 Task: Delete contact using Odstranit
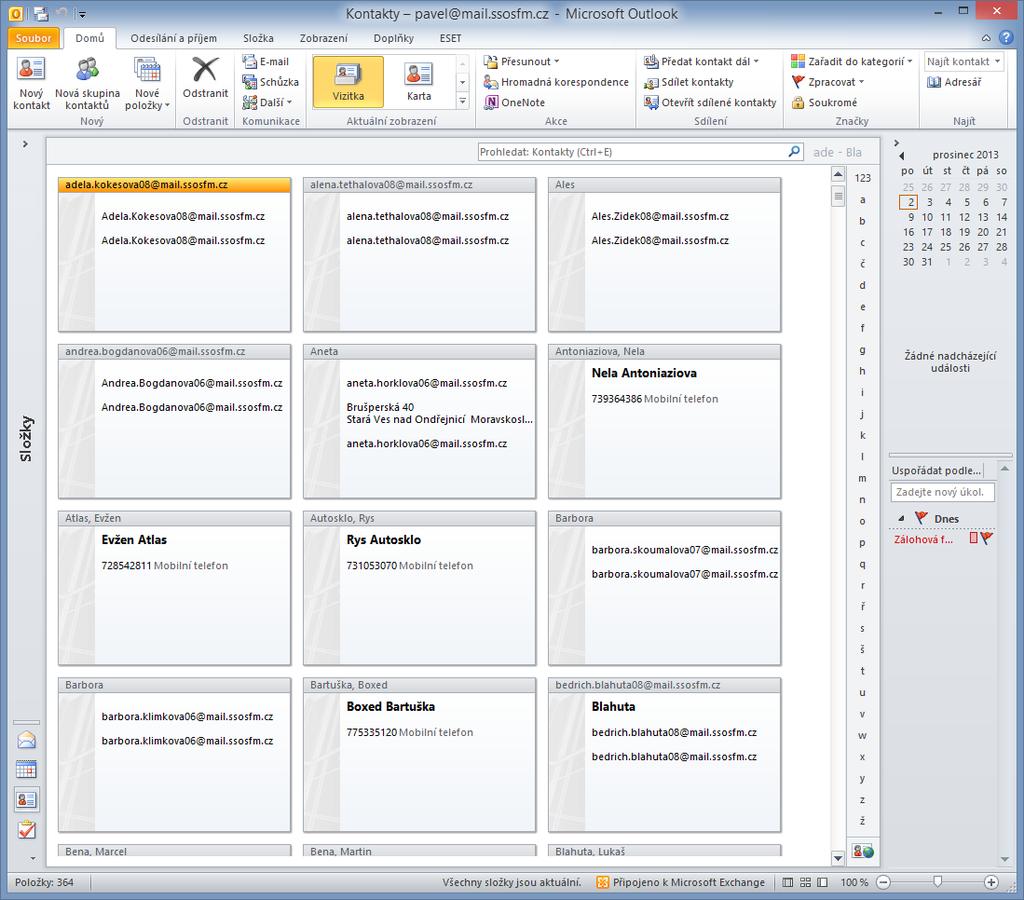205,78
